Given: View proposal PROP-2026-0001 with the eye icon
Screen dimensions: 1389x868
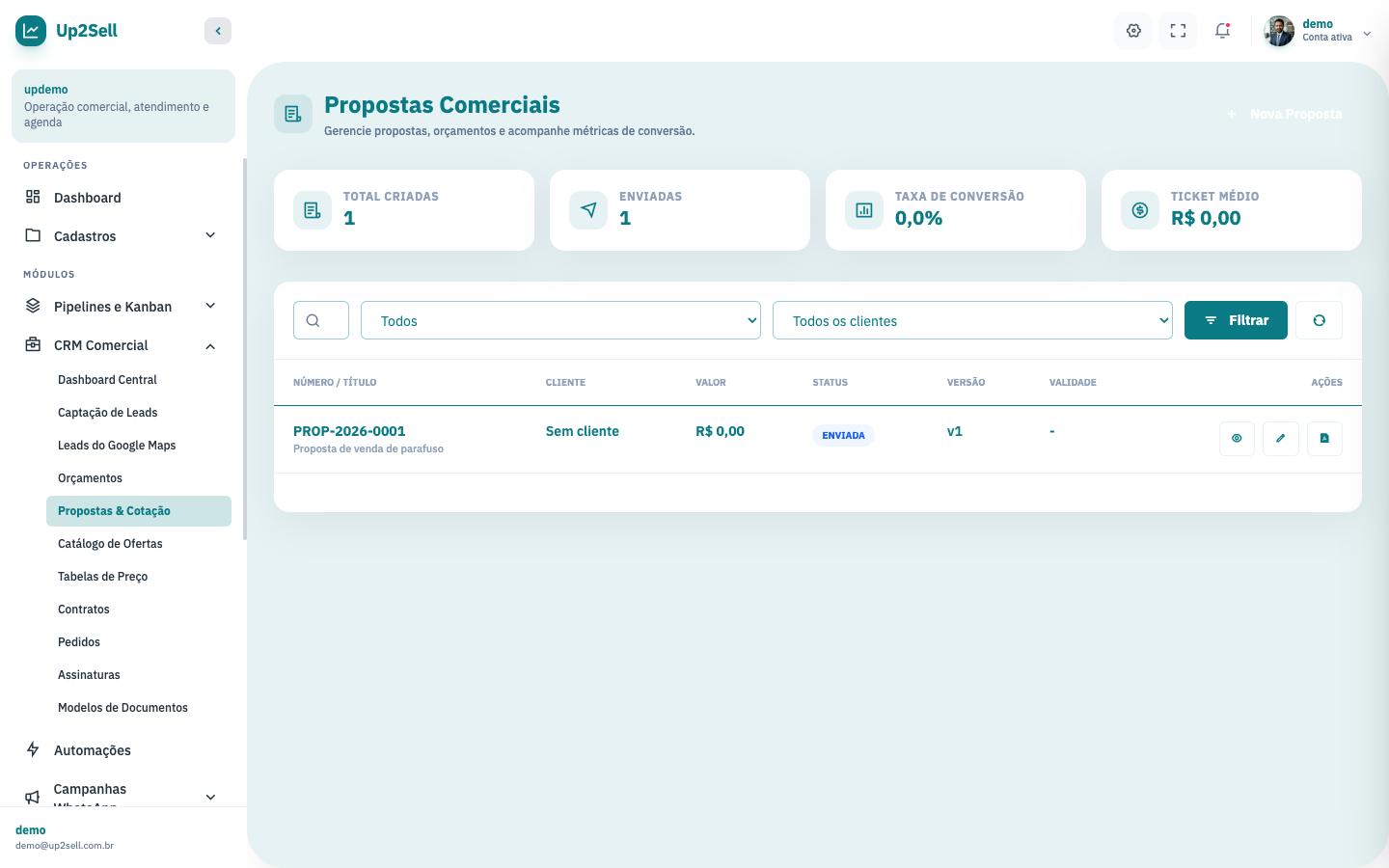Looking at the screenshot, I should pos(1237,438).
